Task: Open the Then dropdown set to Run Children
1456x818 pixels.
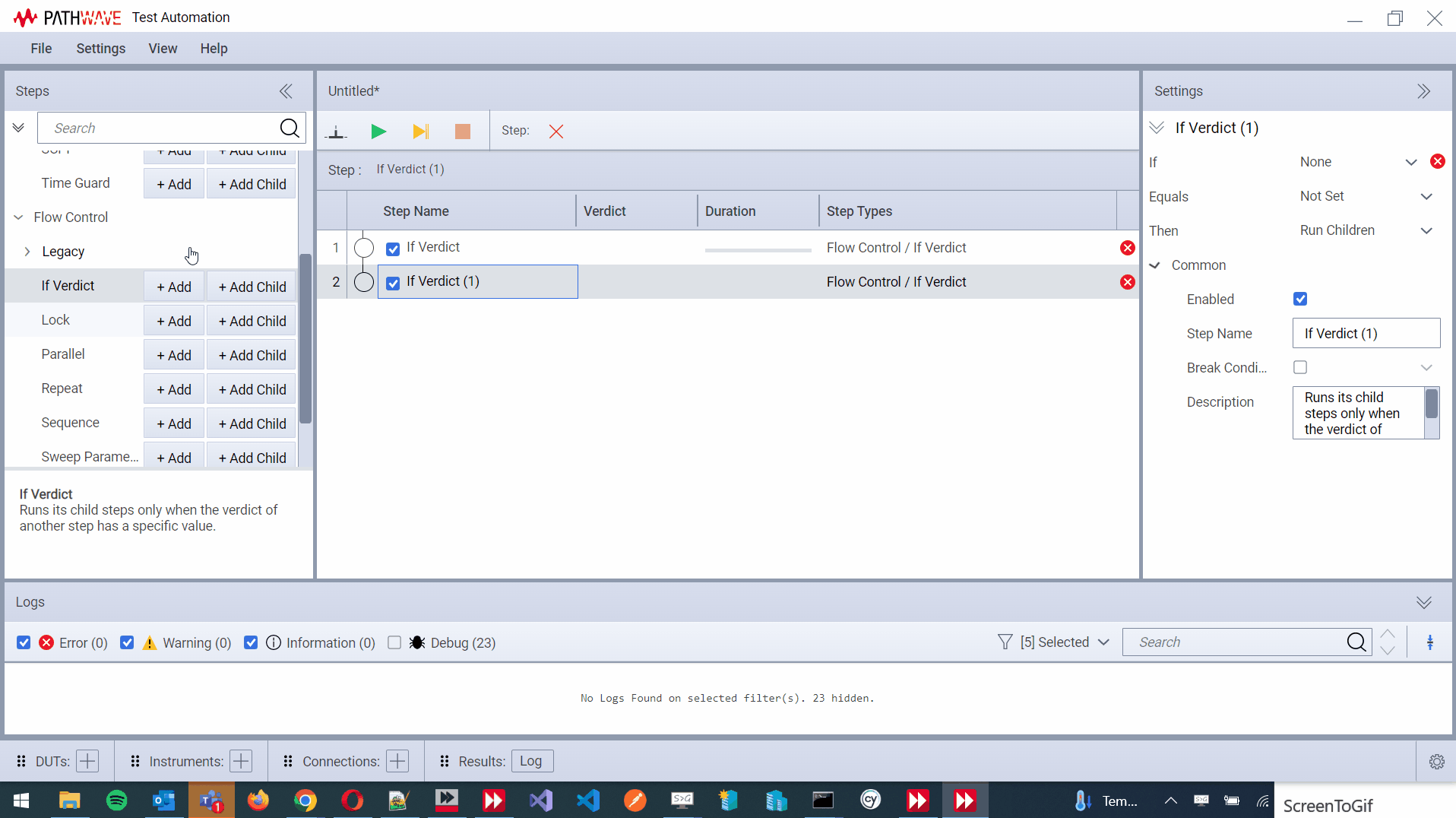Action: point(1426,230)
